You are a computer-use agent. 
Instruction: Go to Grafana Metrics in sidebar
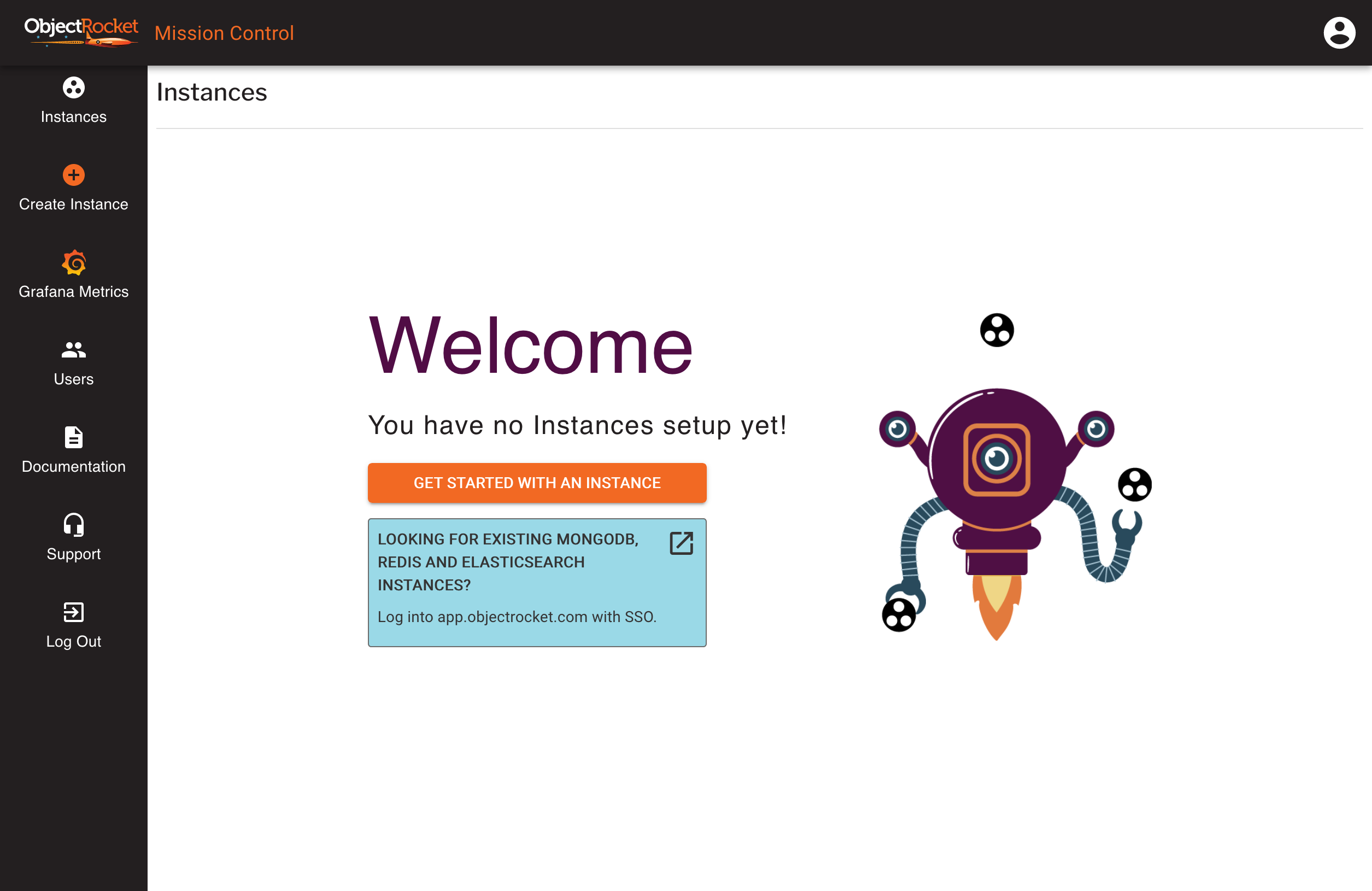pyautogui.click(x=74, y=292)
